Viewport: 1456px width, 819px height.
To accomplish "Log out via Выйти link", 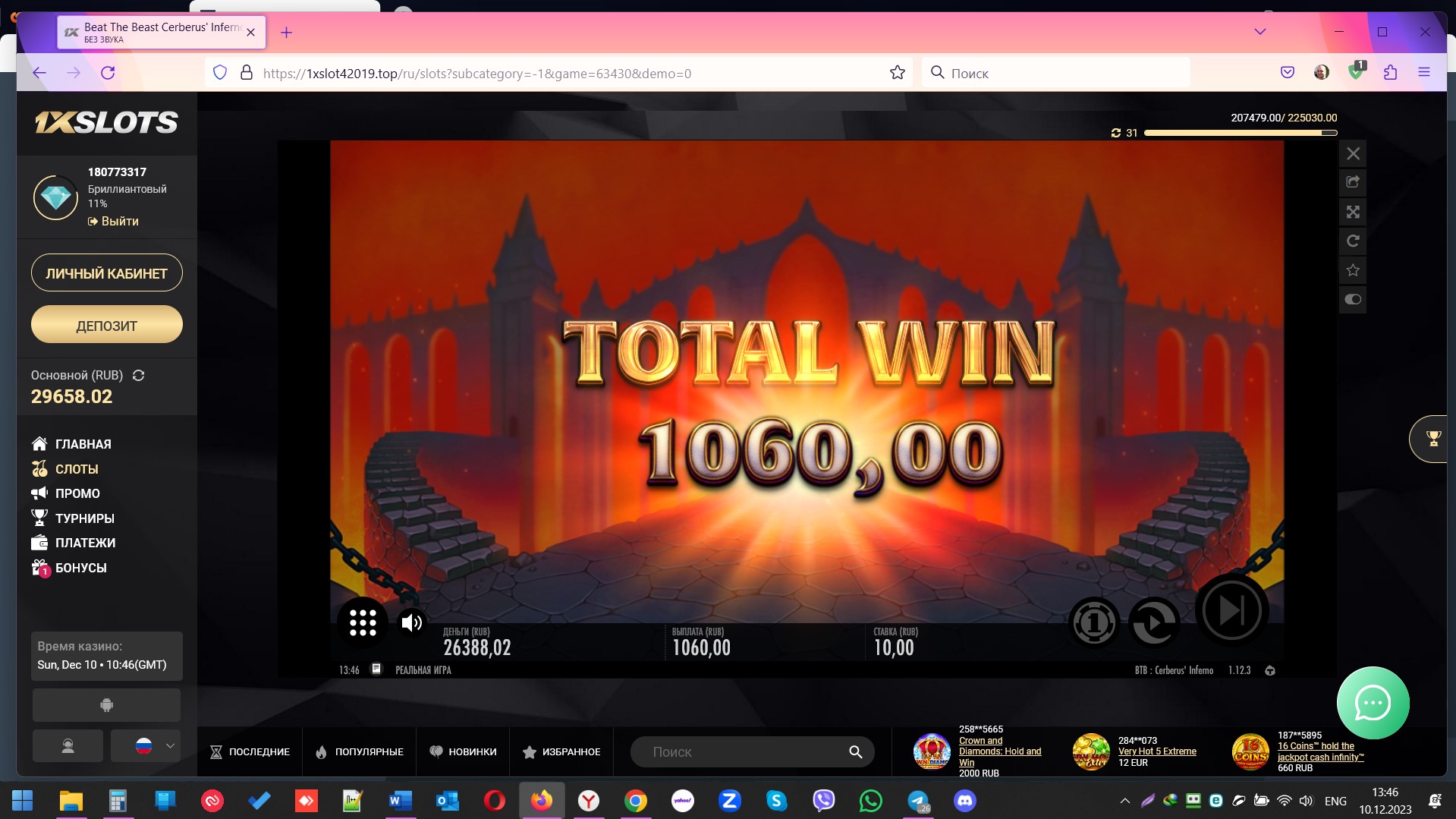I will pyautogui.click(x=114, y=221).
